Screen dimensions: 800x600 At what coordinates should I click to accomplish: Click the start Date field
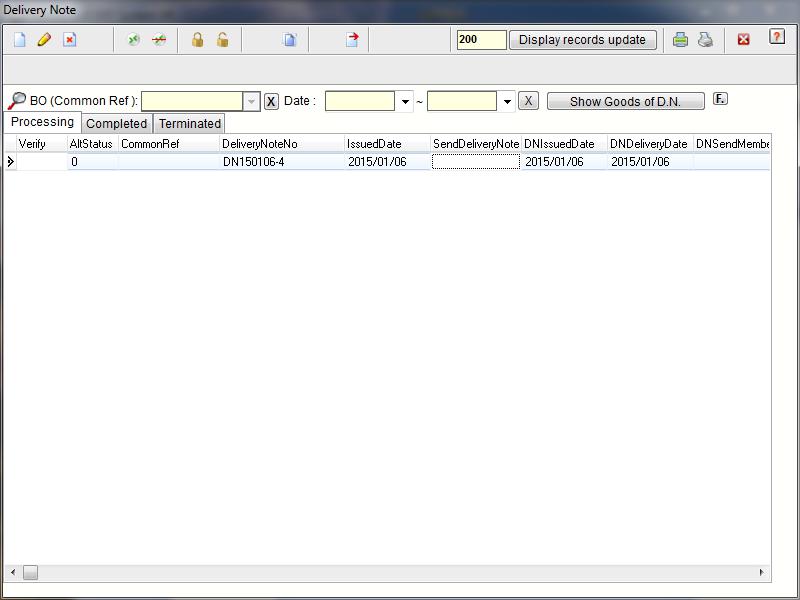360,101
